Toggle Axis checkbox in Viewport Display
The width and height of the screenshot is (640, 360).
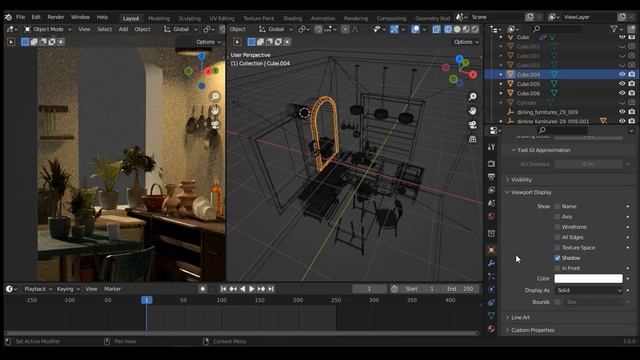(558, 217)
